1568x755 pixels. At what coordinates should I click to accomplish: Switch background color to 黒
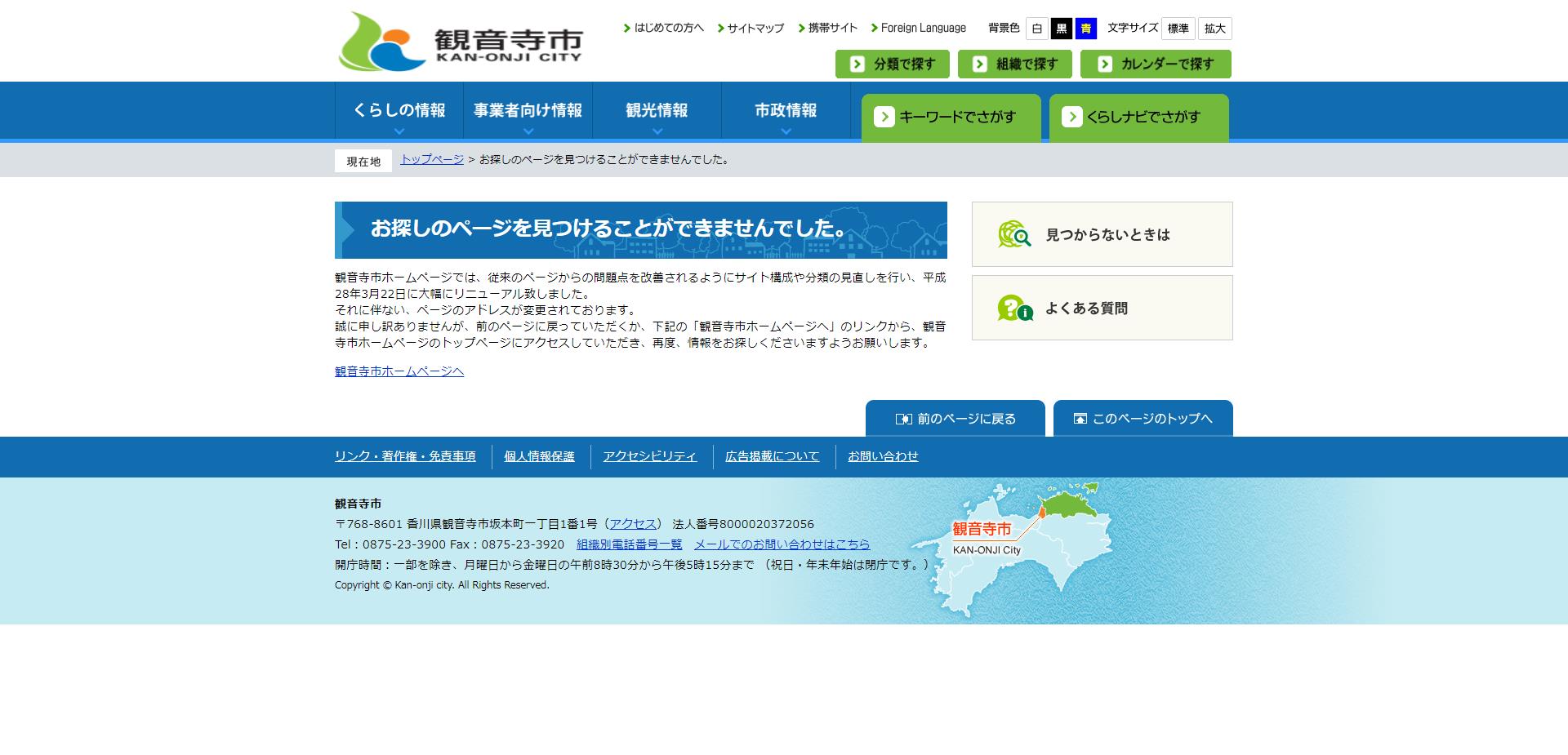click(x=1060, y=28)
